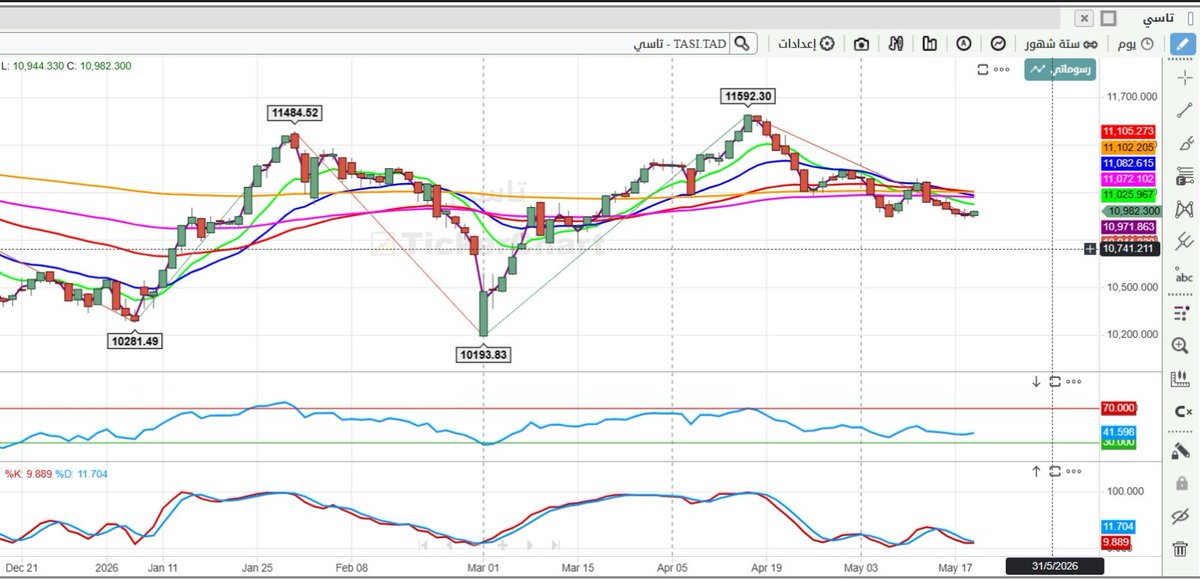Maximize the stochastic indicator pane
The width and height of the screenshot is (1200, 580).
point(1055,471)
